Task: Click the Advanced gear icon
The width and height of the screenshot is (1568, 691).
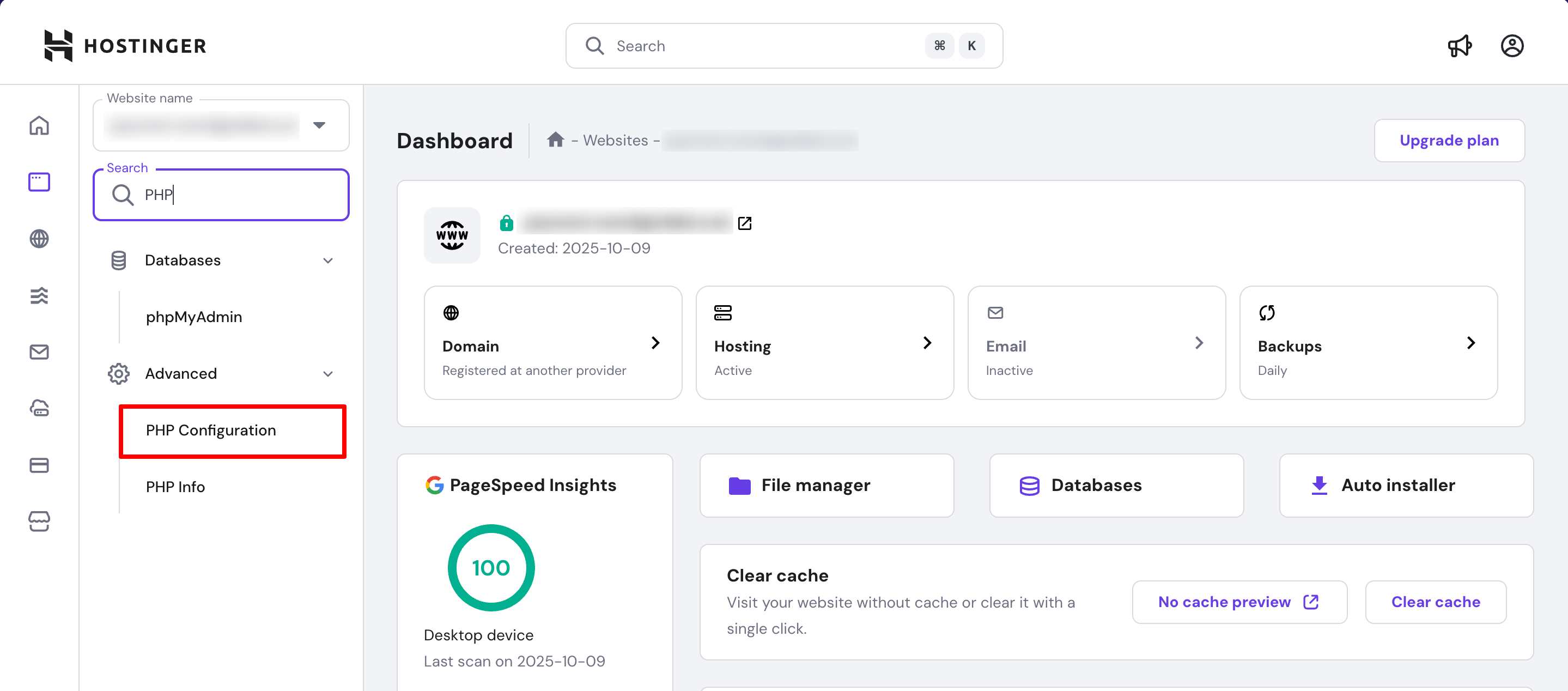Action: pos(119,374)
